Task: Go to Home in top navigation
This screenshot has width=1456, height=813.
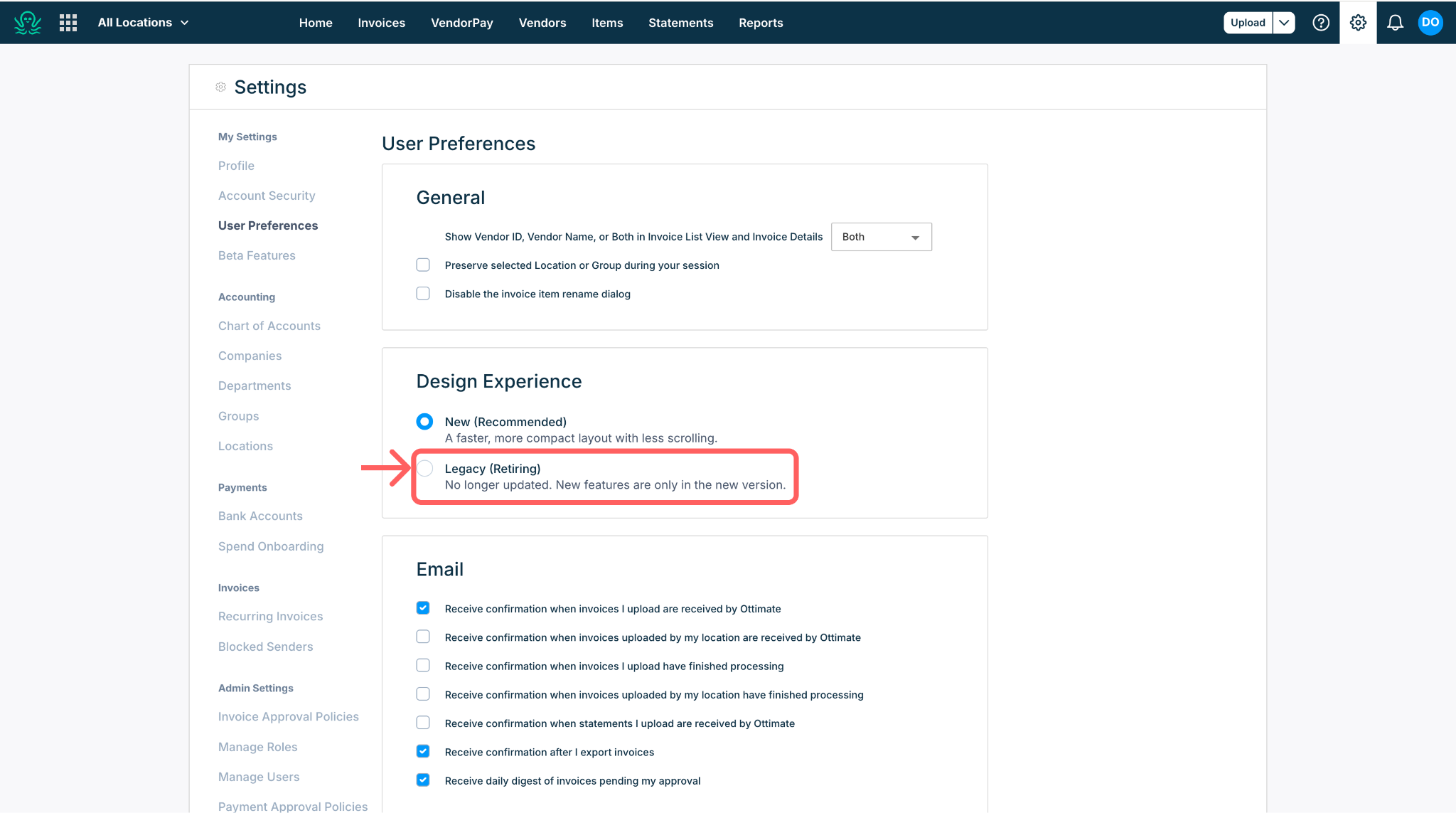Action: [x=316, y=23]
